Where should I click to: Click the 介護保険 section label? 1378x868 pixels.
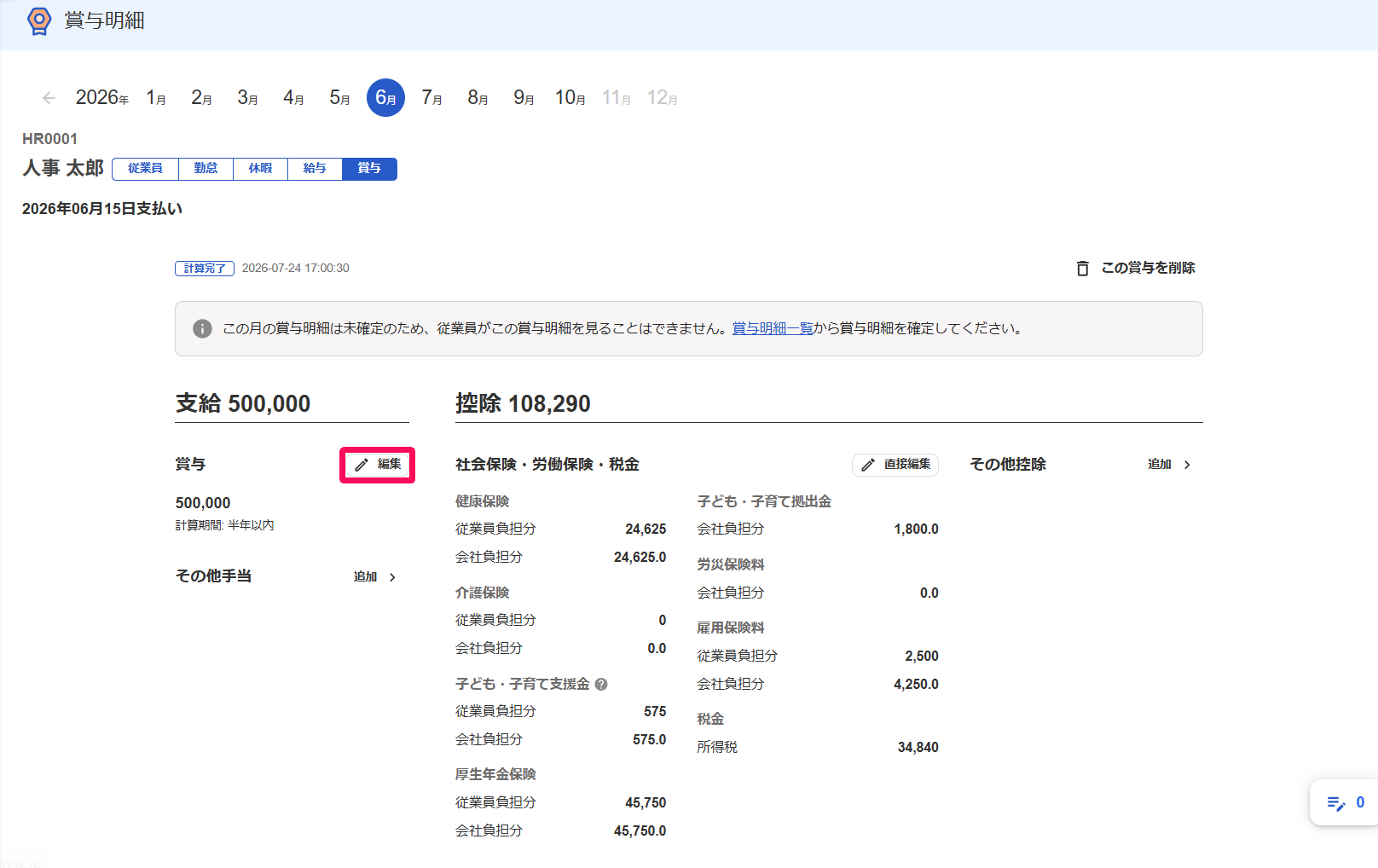coord(482,593)
